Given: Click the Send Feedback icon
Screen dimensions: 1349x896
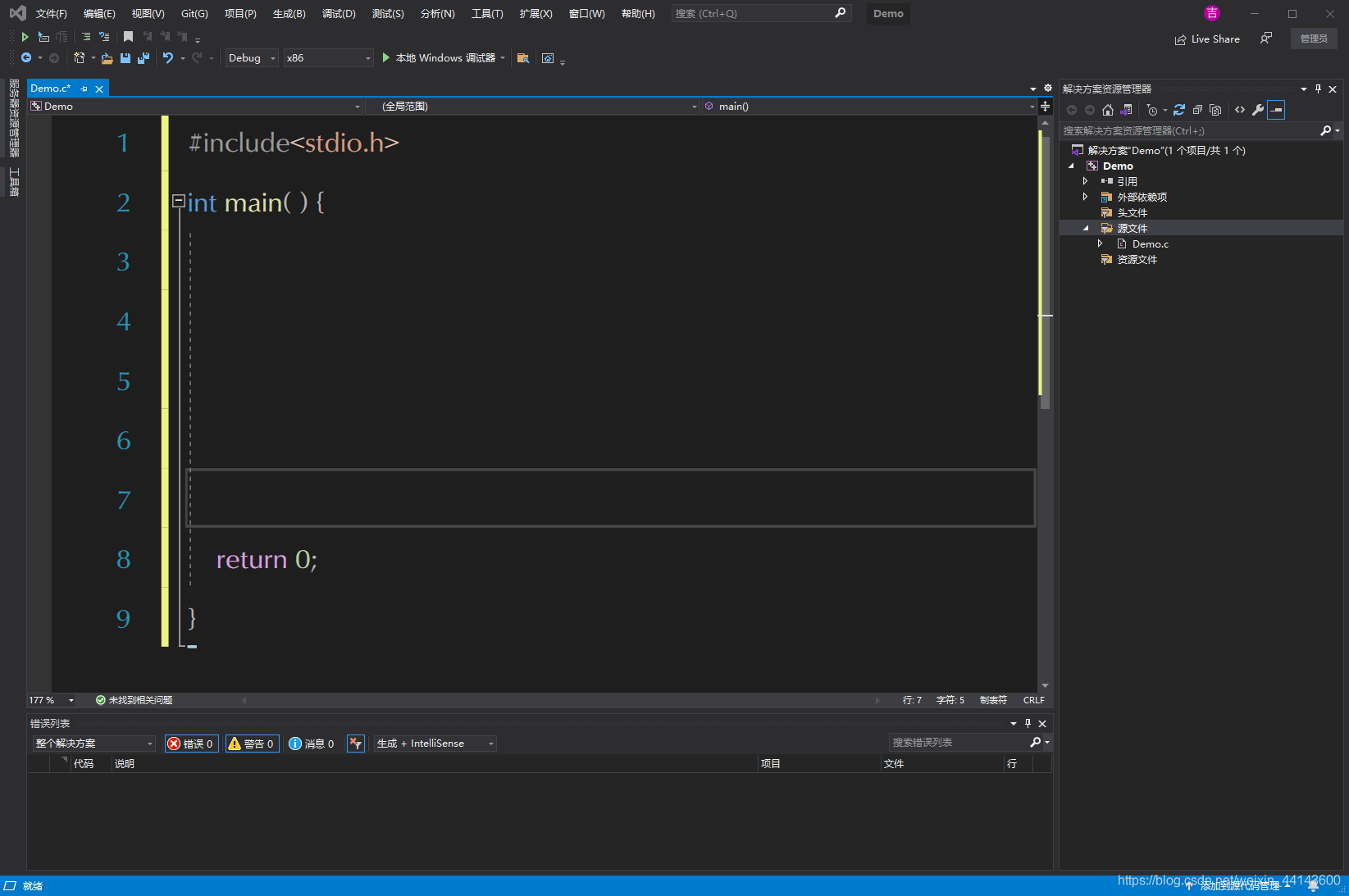Looking at the screenshot, I should 1266,39.
